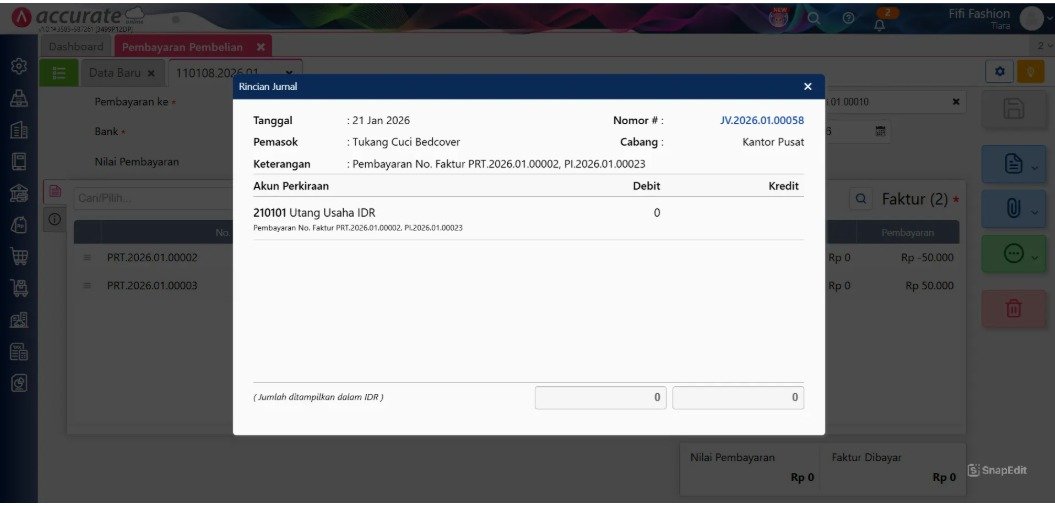Click the search button beside Faktur (2)
Screen dimensions: 1055x506
(860, 199)
